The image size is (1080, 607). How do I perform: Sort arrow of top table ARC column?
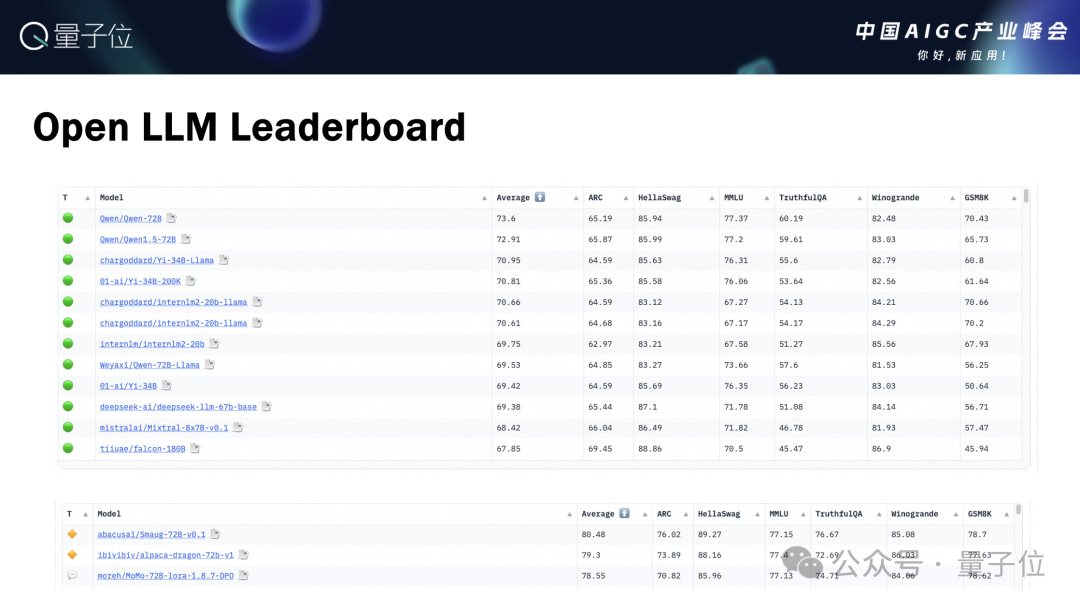tap(625, 198)
